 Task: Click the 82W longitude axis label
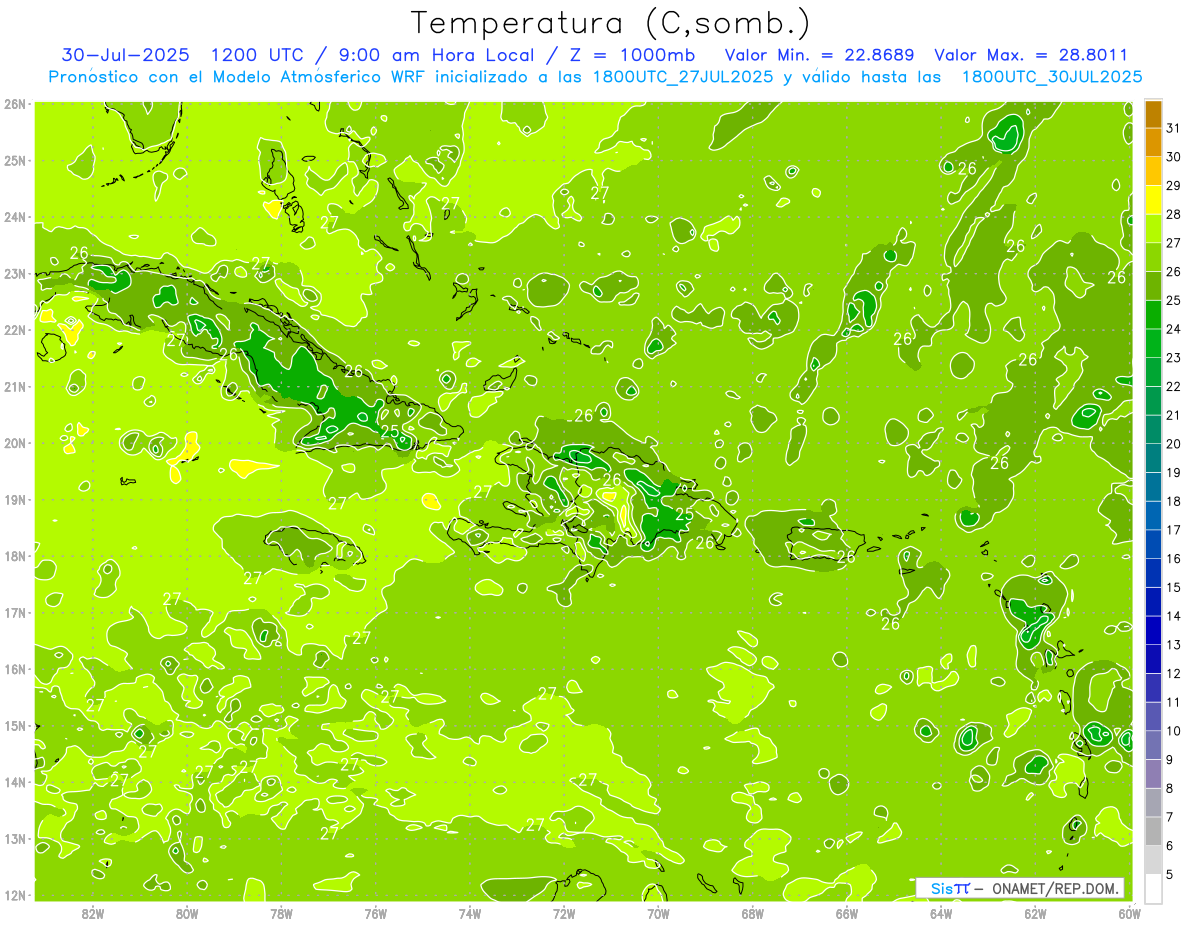(93, 912)
